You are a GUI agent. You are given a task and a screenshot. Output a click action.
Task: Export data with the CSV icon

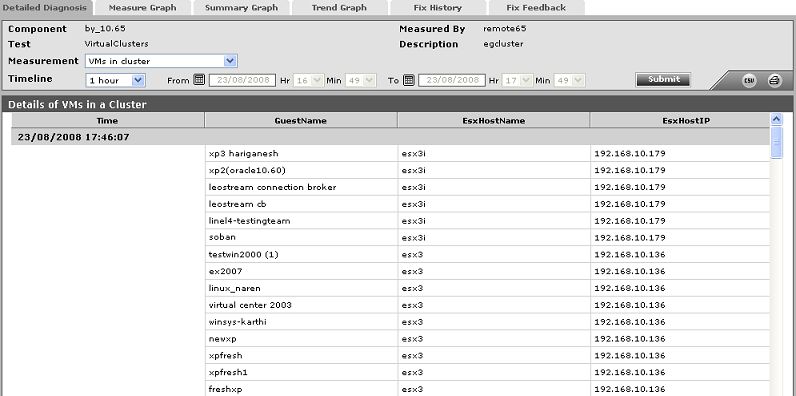(749, 80)
